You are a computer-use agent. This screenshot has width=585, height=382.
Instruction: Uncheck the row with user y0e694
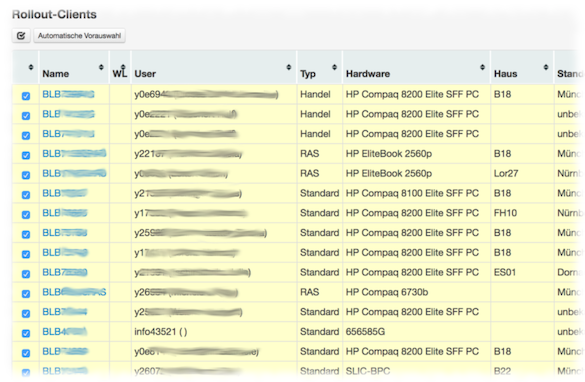coord(26,96)
